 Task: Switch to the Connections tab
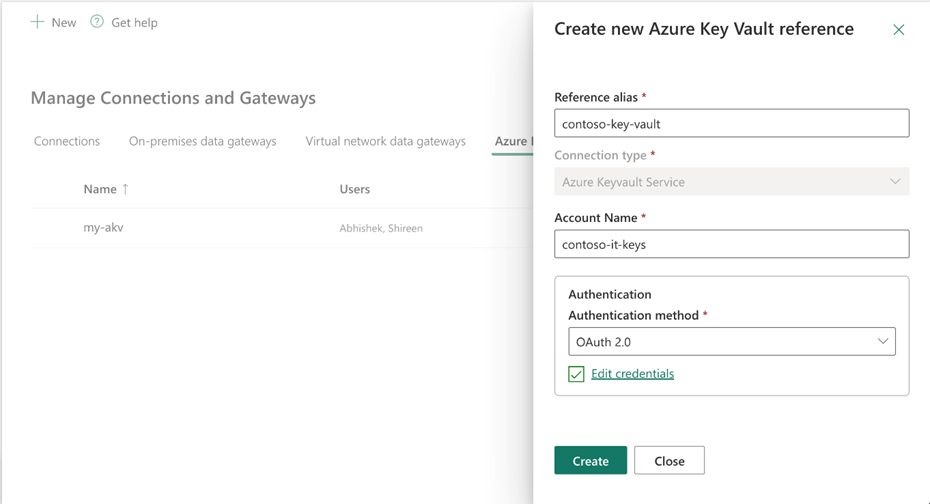point(66,141)
